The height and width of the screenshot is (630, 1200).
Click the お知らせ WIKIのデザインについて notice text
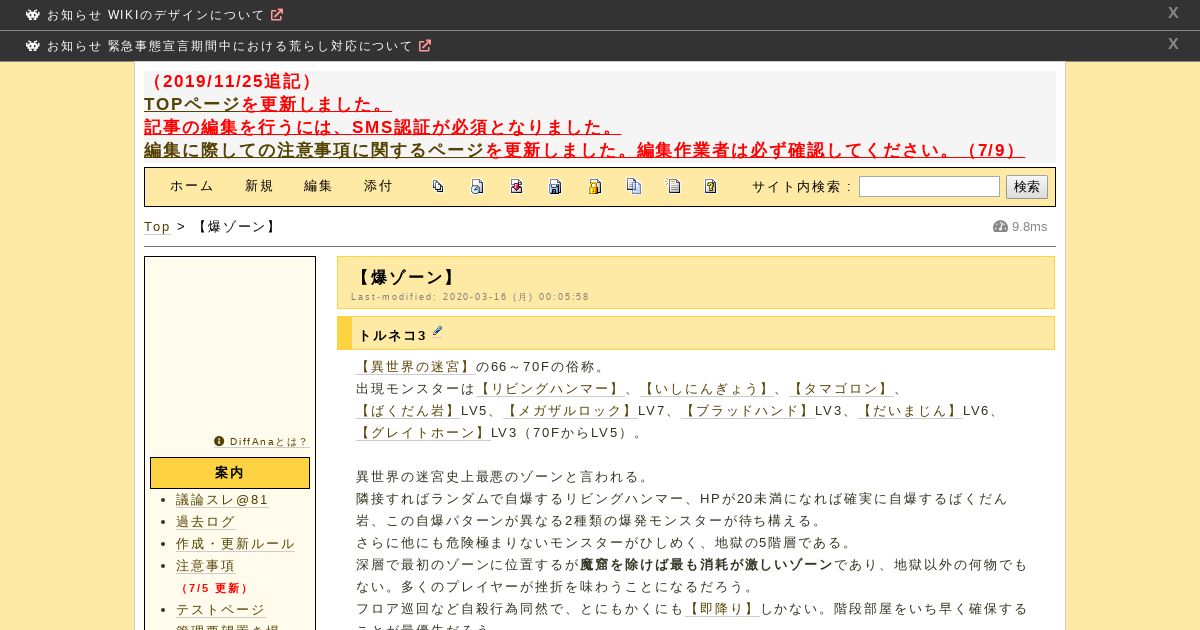tap(156, 16)
